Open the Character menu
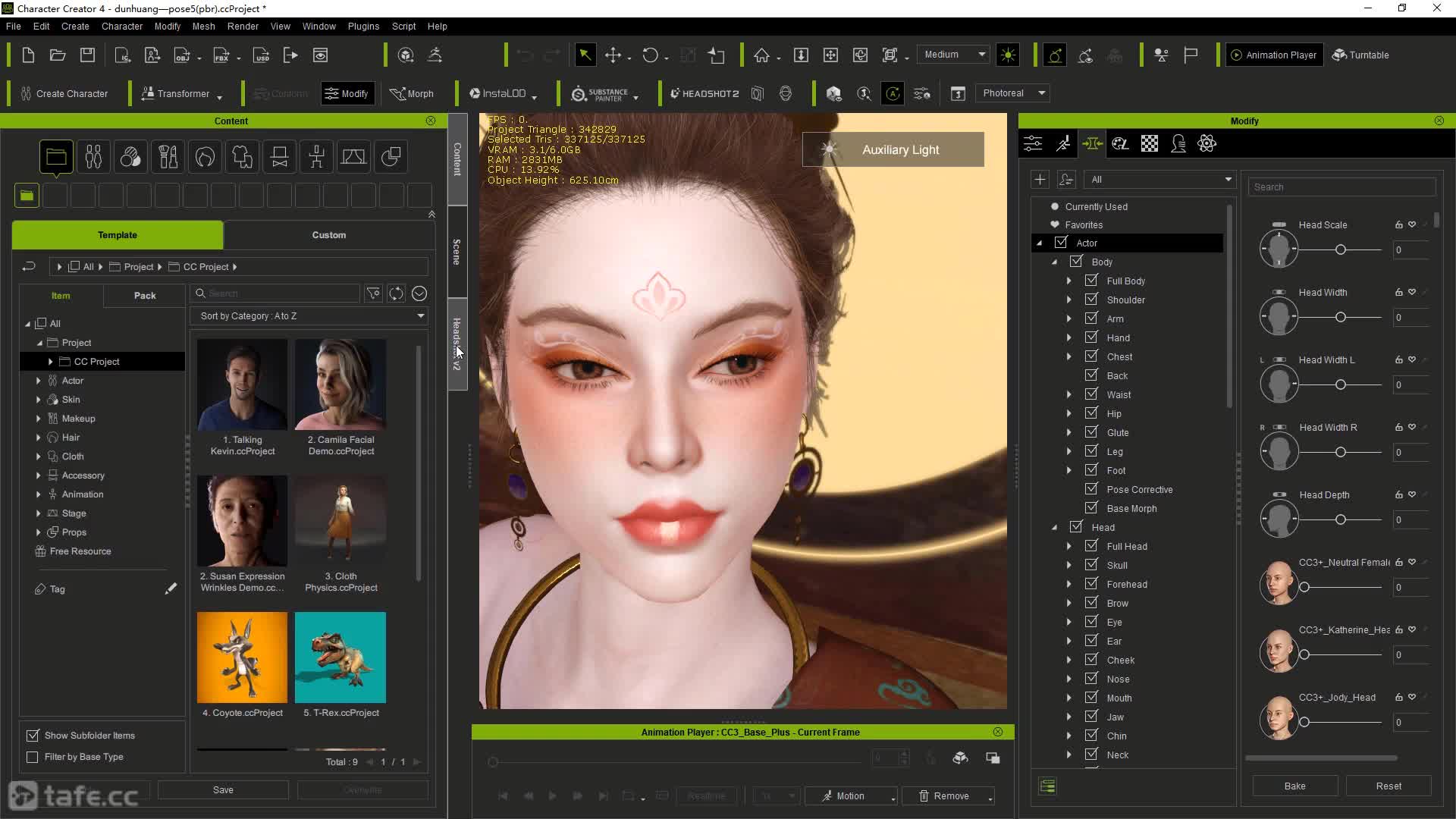The image size is (1456, 819). tap(122, 26)
